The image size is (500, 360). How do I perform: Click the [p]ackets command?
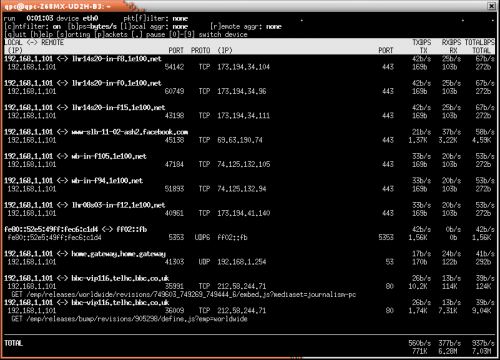pyautogui.click(x=111, y=34)
